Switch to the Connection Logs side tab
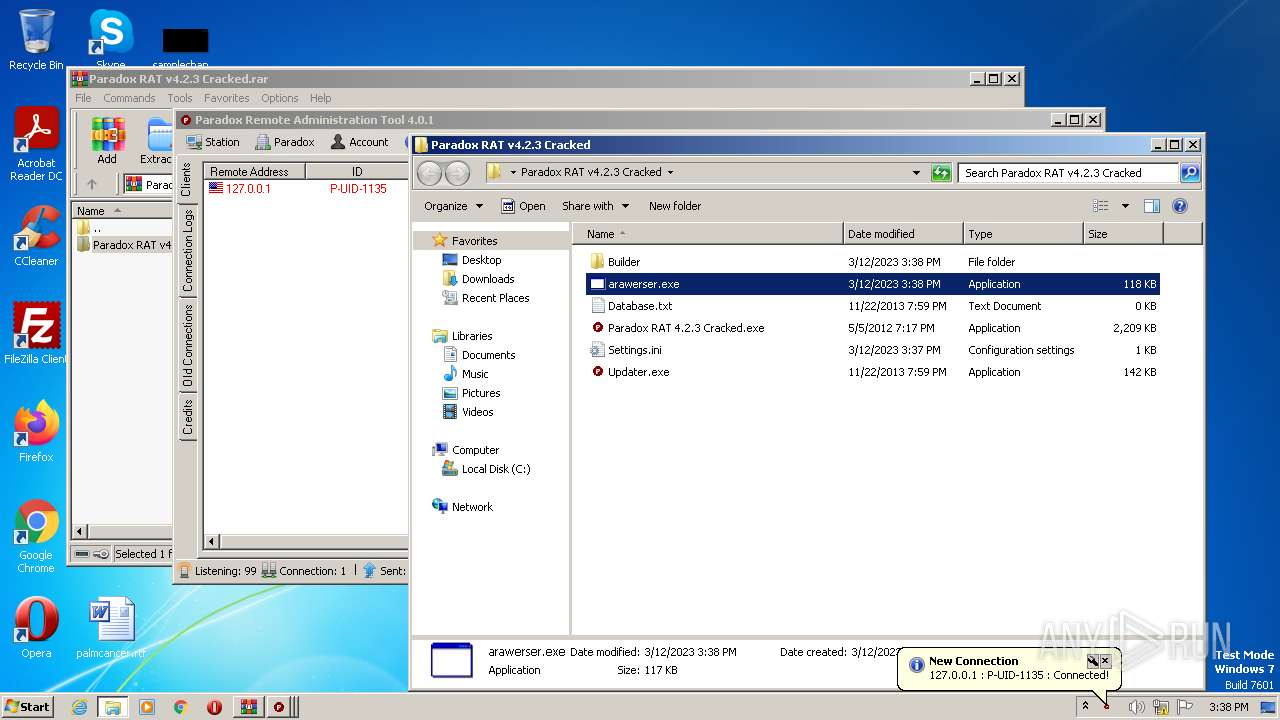The height and width of the screenshot is (720, 1280). [x=187, y=250]
